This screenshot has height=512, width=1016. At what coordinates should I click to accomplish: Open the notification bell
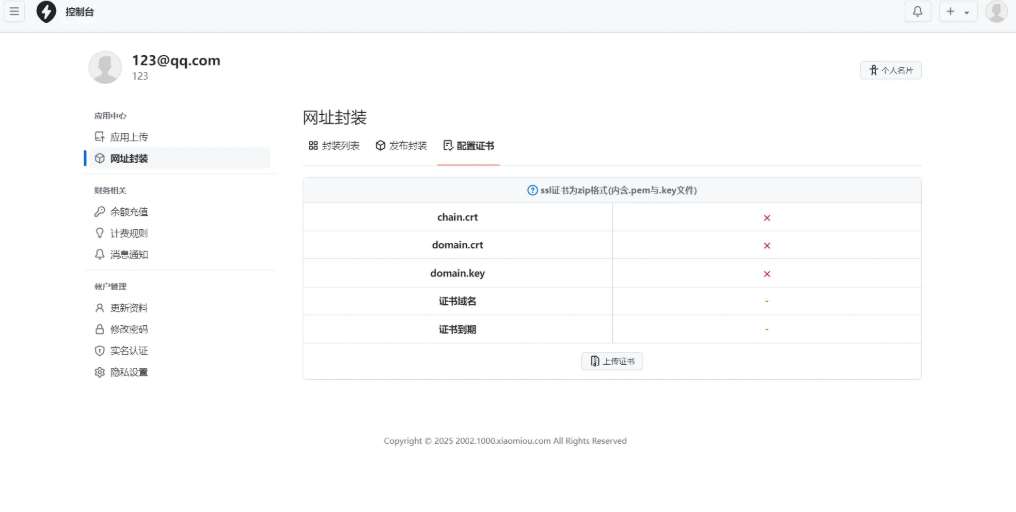[917, 12]
